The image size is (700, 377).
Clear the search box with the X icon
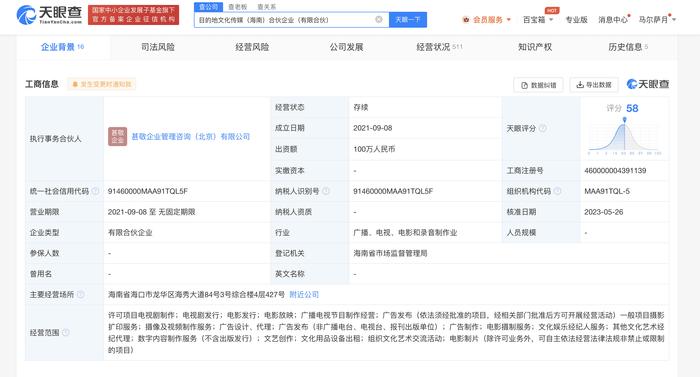379,19
